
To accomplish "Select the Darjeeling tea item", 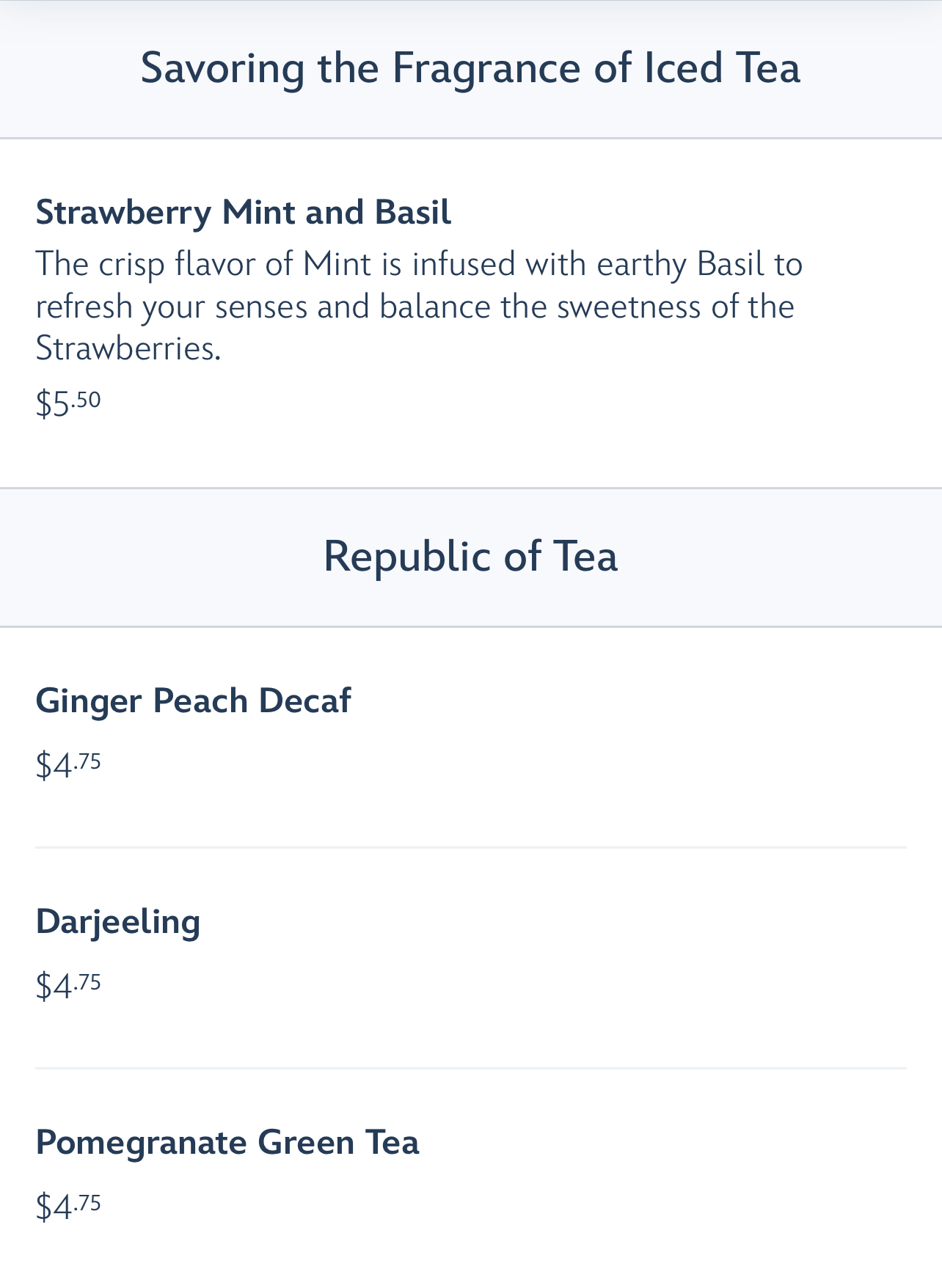I will 117,921.
